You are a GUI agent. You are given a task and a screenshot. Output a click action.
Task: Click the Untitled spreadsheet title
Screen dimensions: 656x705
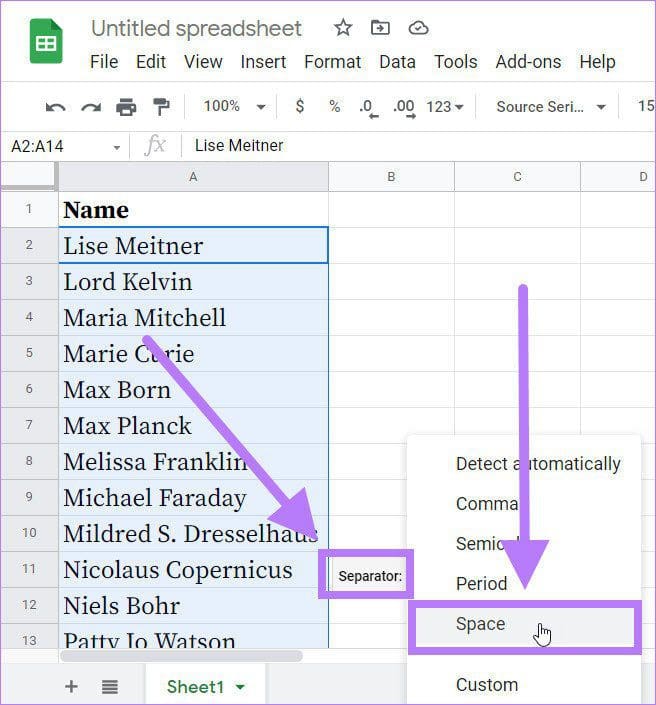tap(196, 28)
